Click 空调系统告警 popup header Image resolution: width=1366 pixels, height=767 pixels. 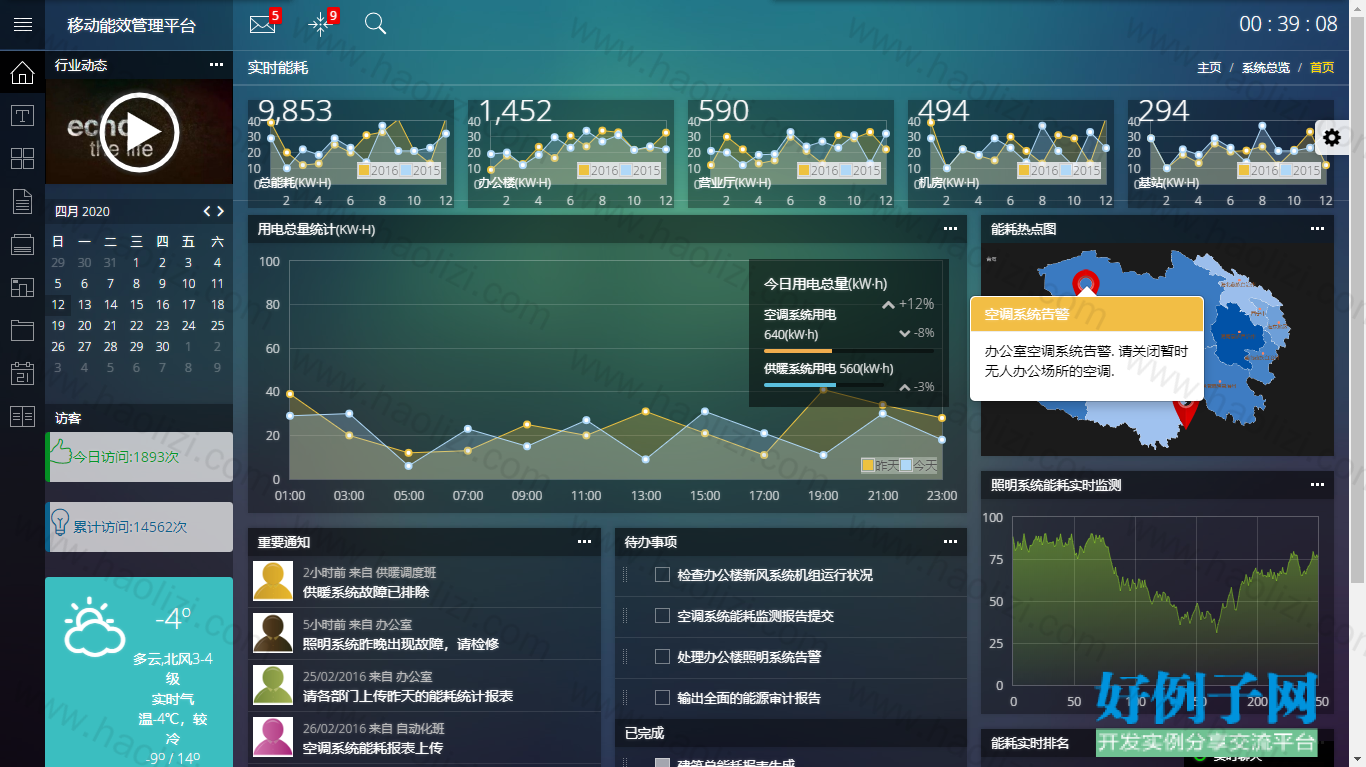[1087, 314]
